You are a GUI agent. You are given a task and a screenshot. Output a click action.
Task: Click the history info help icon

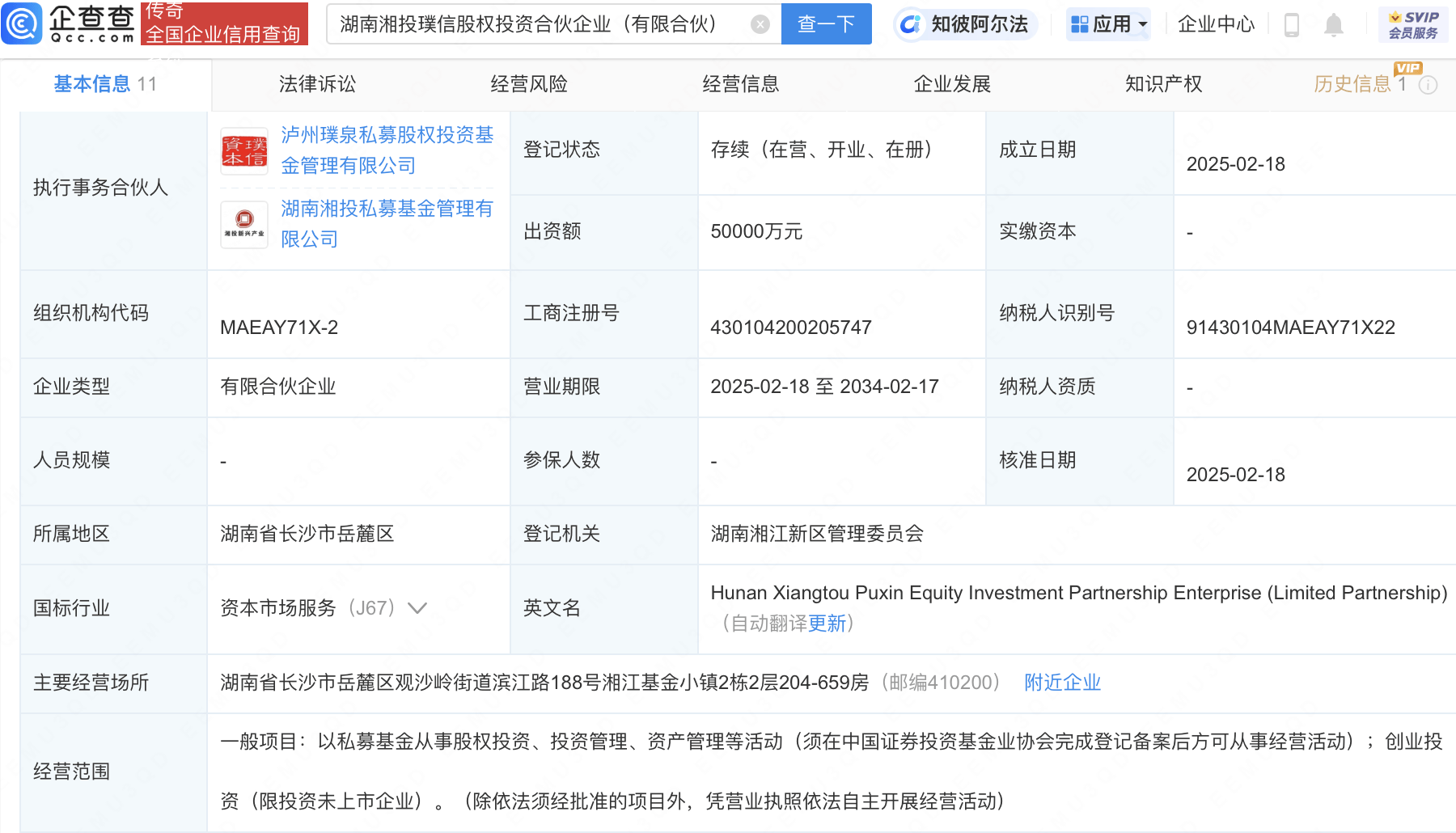point(1428,85)
